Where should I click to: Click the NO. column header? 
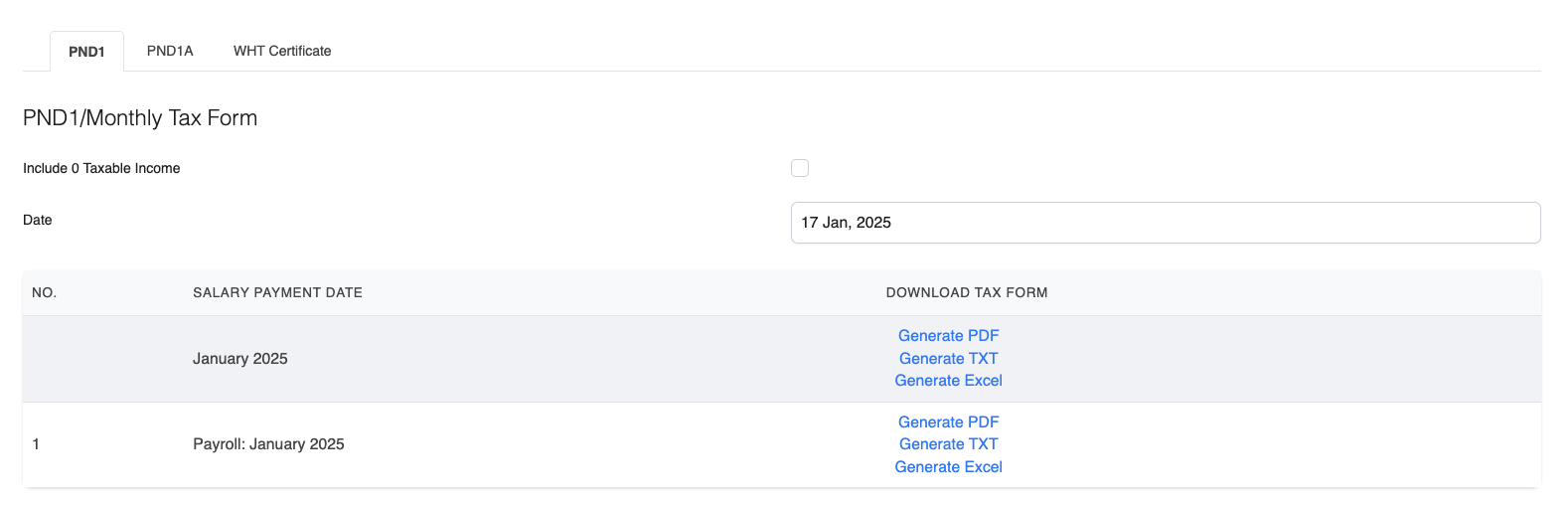(x=44, y=292)
